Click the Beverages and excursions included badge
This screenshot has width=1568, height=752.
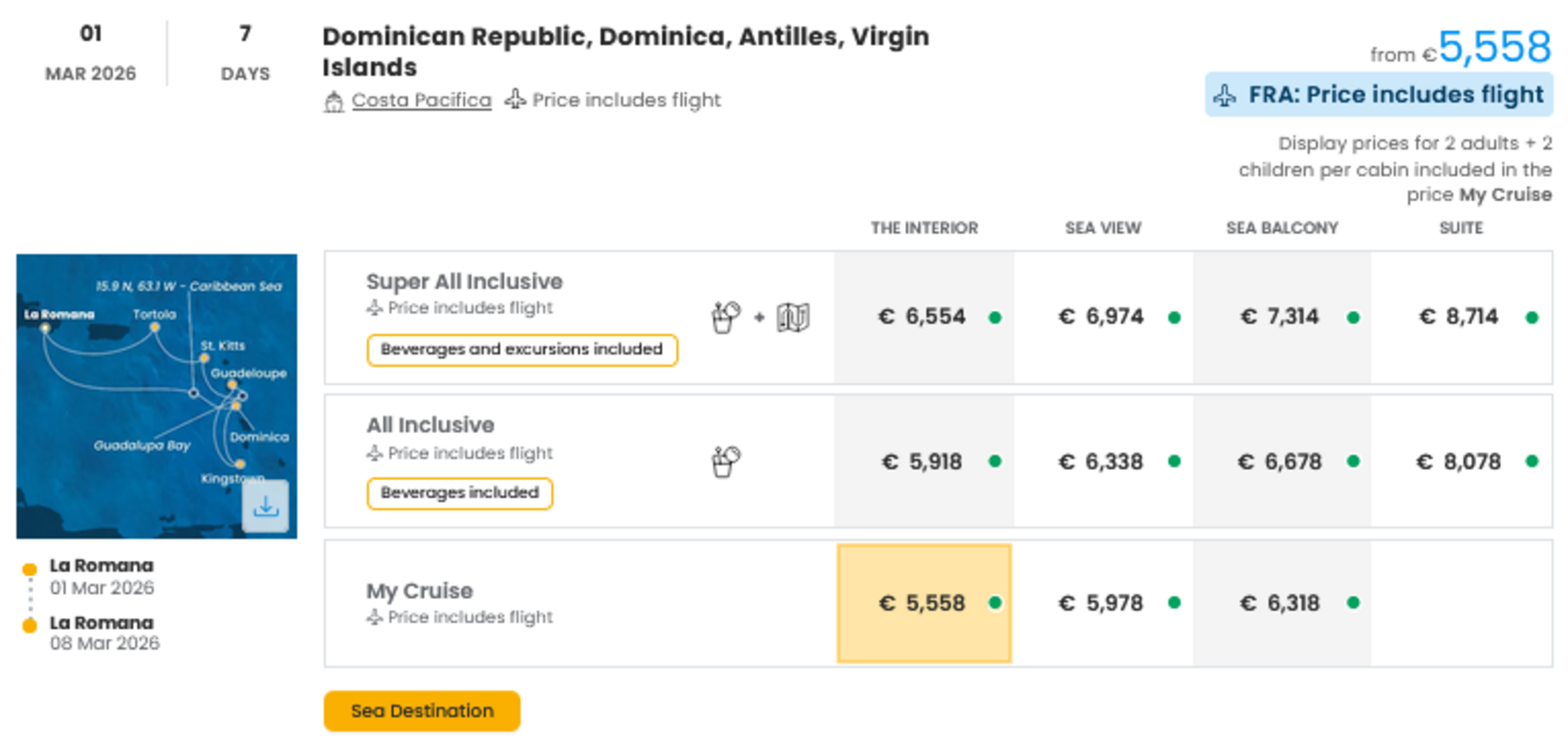tap(522, 350)
